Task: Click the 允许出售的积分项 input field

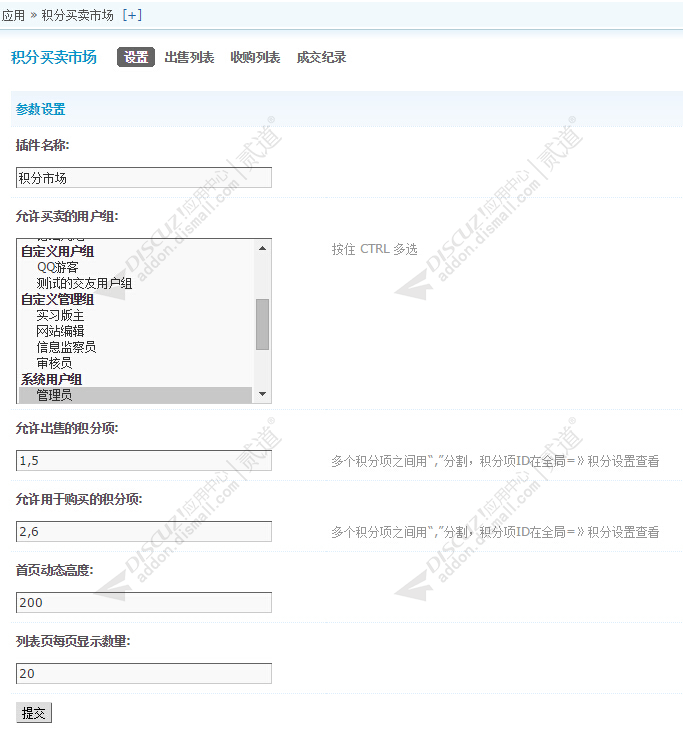Action: click(x=144, y=461)
